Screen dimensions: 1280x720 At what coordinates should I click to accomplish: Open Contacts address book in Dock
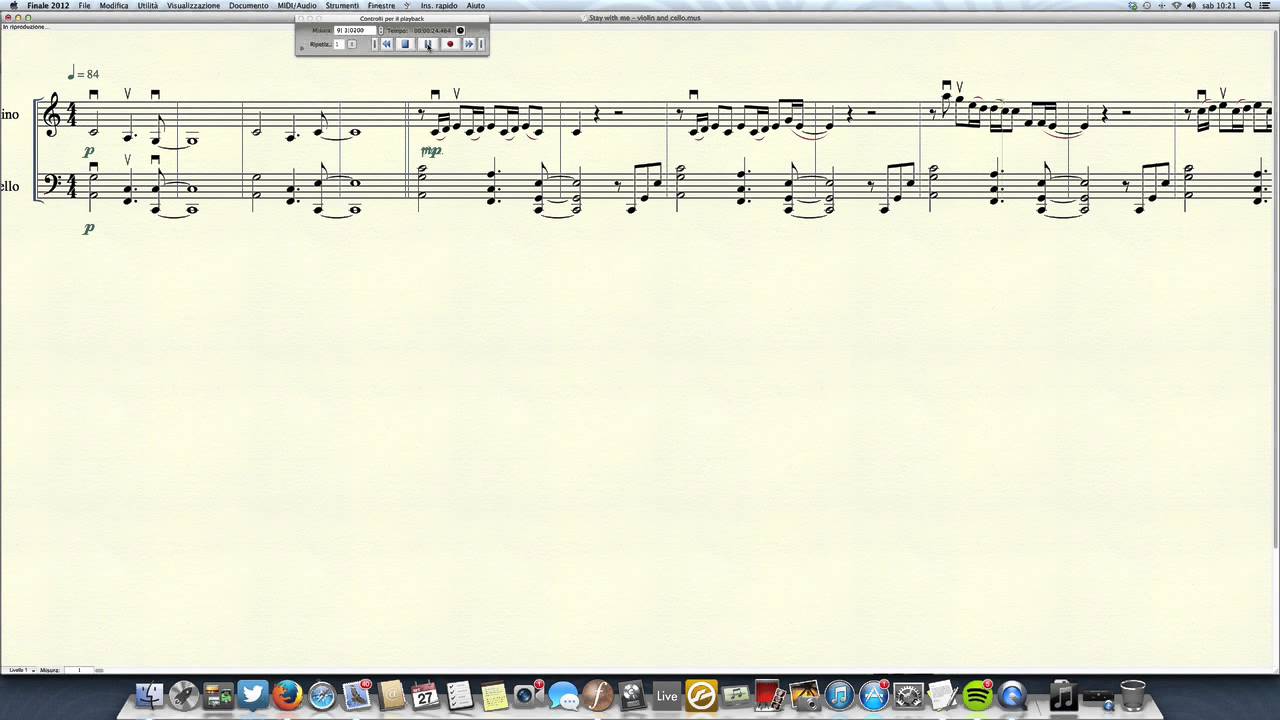(x=391, y=695)
